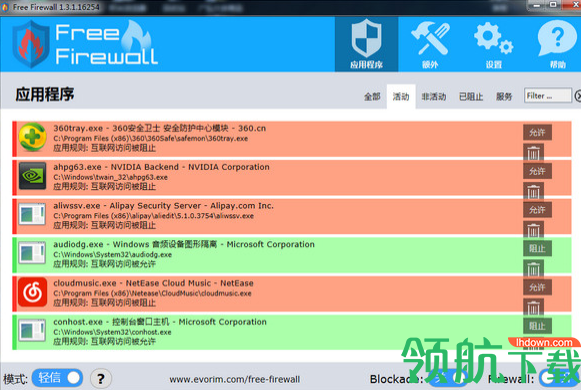This screenshot has height=390, width=581.
Task: Select the ahpg63.exe NVIDIA icon
Action: 33,176
